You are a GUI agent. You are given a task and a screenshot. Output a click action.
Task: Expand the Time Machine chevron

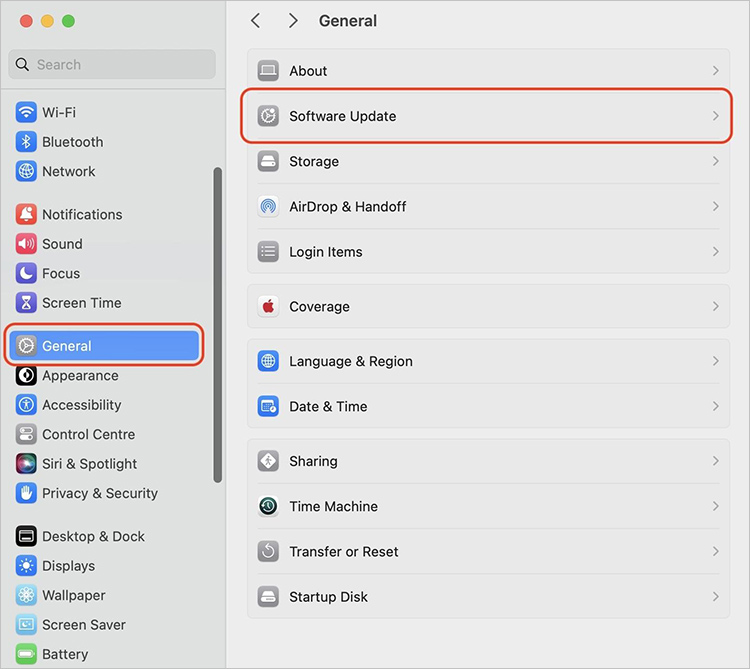pyautogui.click(x=716, y=506)
